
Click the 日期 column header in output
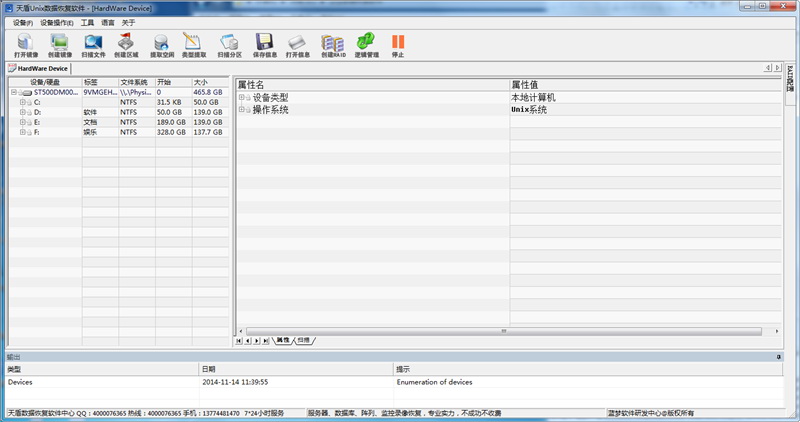point(296,369)
